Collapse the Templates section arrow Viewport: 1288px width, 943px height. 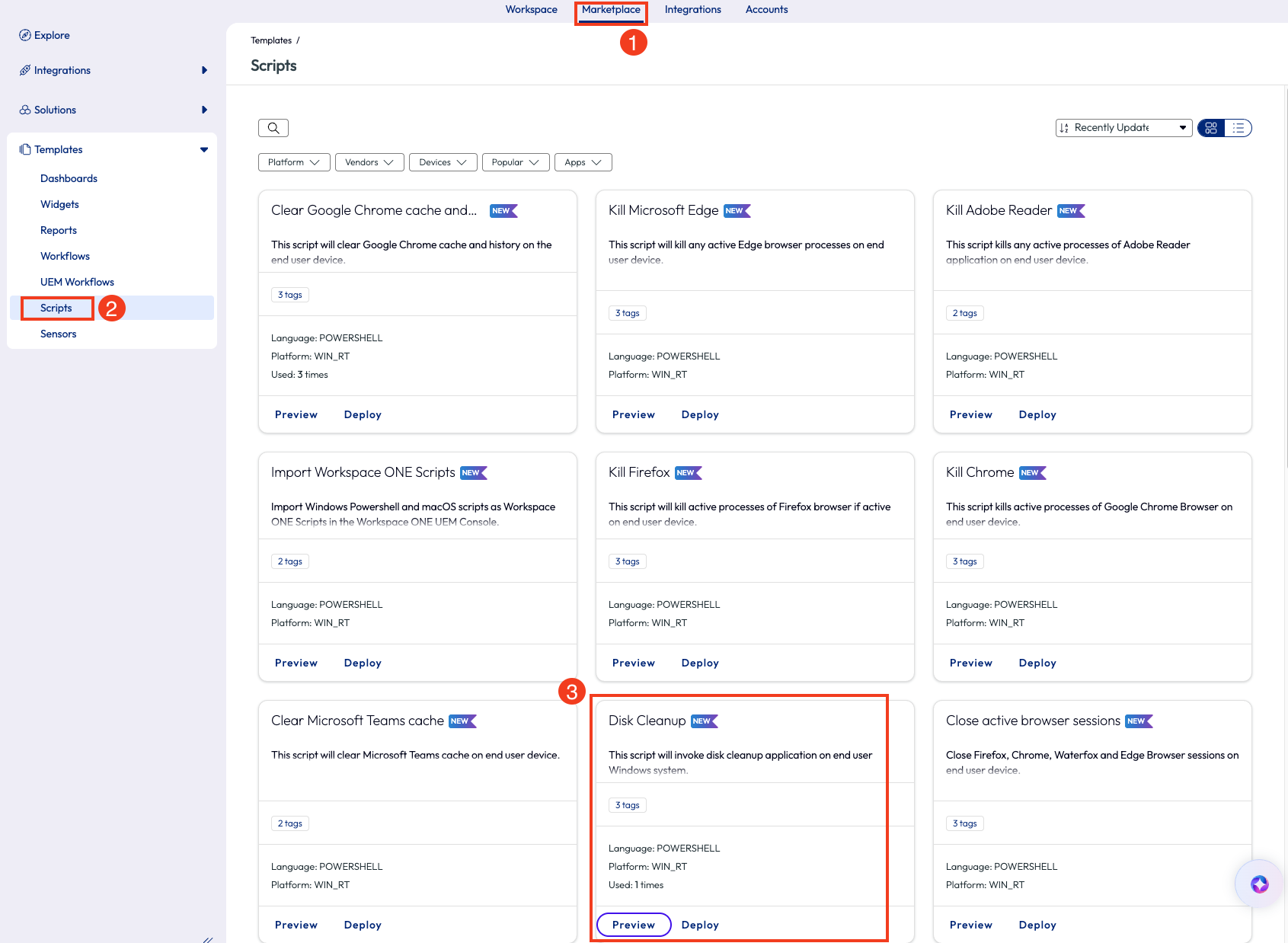pos(204,149)
